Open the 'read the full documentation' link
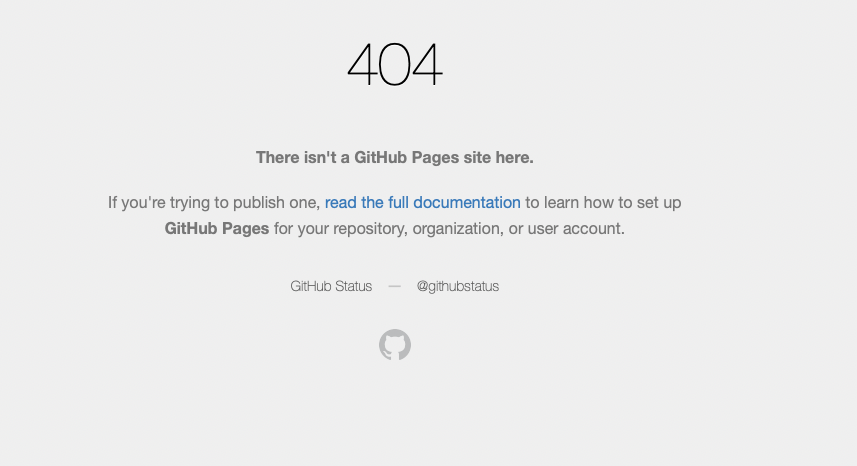 (x=422, y=202)
